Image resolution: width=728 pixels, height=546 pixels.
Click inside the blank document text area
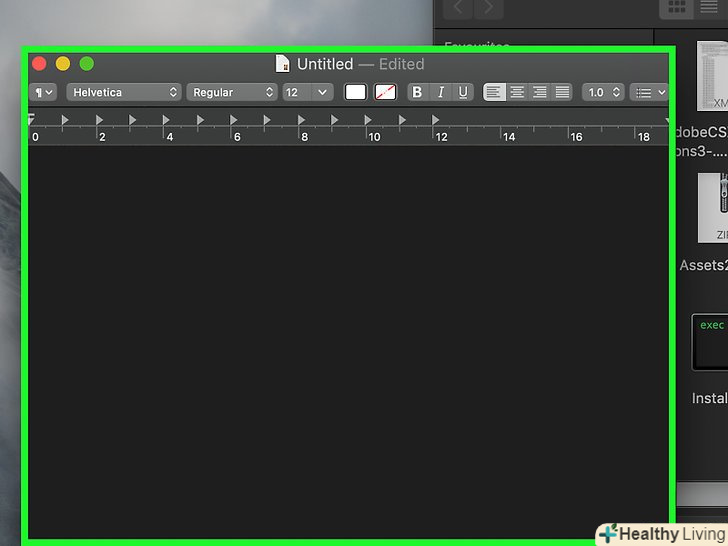(x=348, y=330)
